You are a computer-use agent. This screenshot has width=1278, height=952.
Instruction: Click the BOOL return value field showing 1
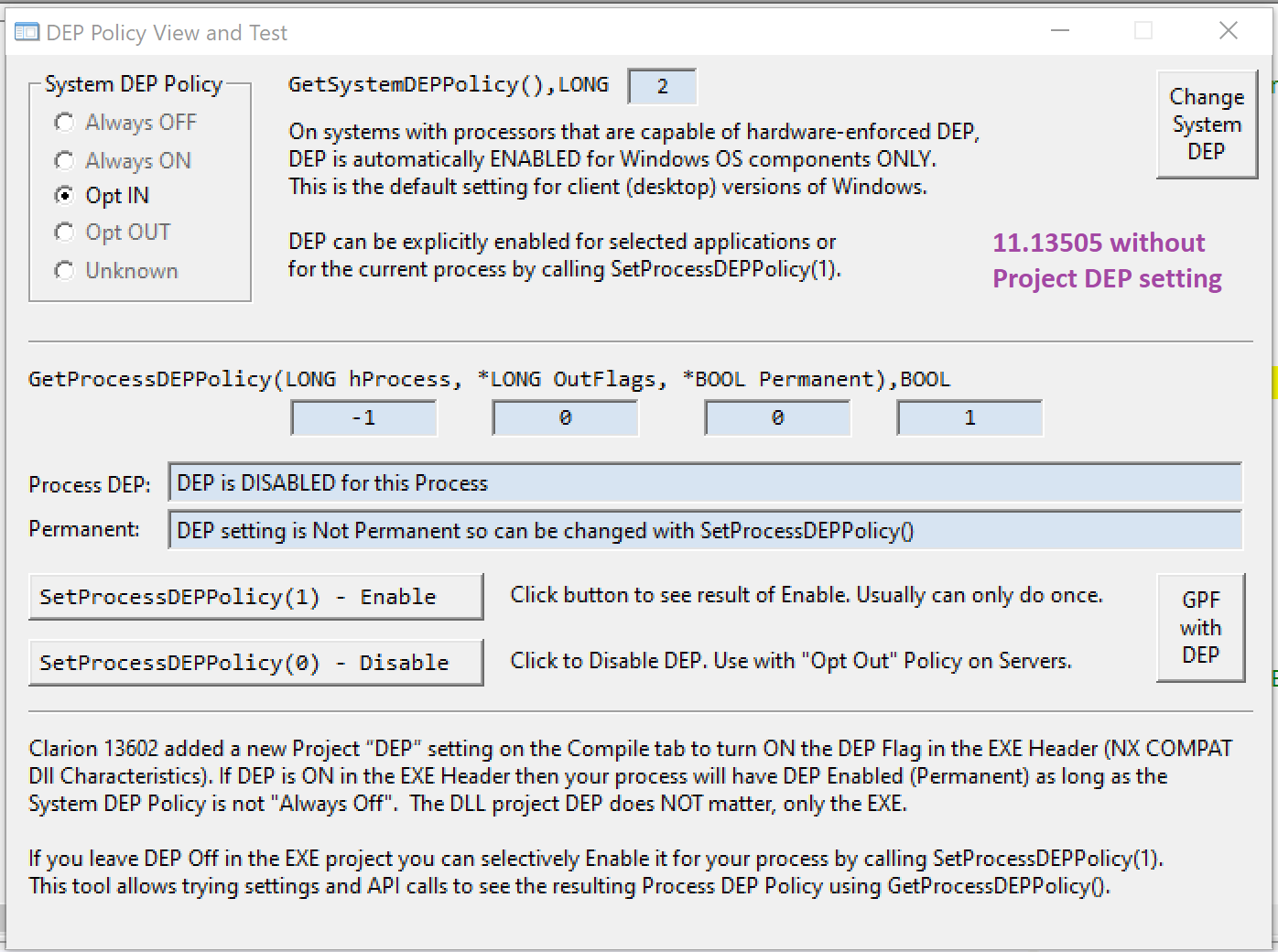969,418
